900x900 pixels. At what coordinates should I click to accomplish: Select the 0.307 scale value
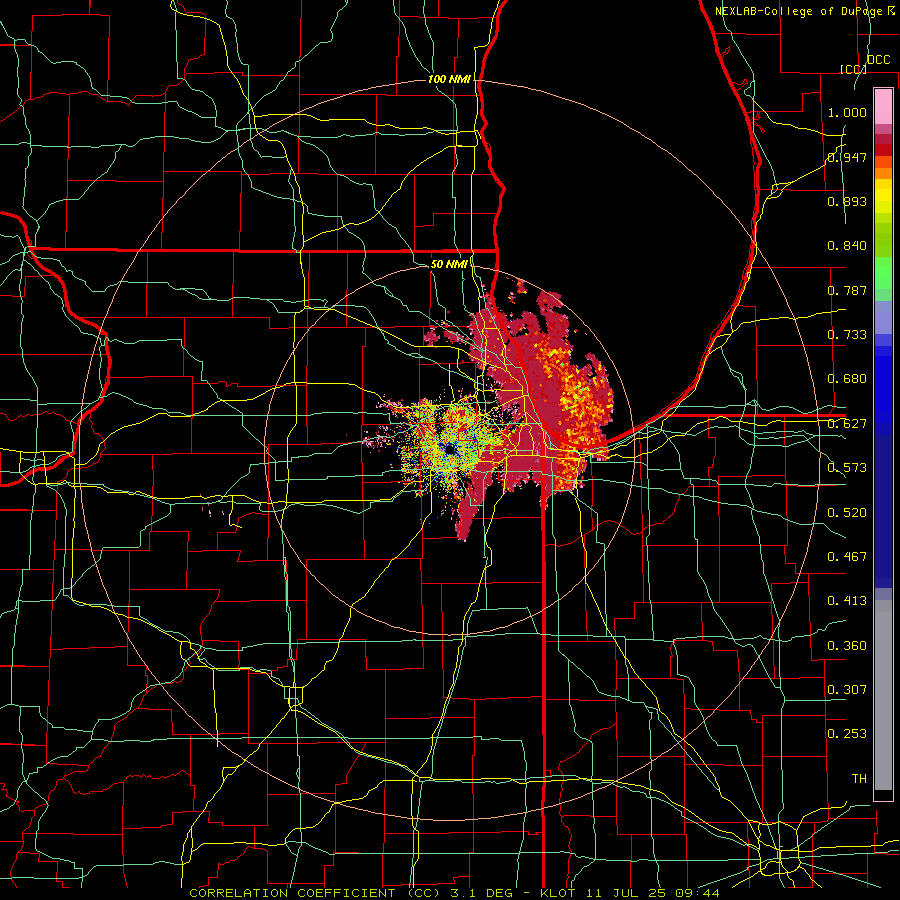click(847, 690)
